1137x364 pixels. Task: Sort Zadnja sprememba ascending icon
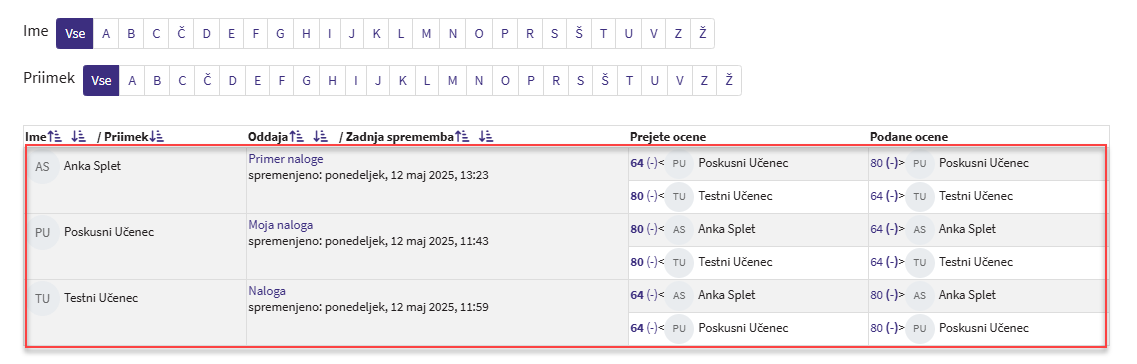click(x=463, y=136)
